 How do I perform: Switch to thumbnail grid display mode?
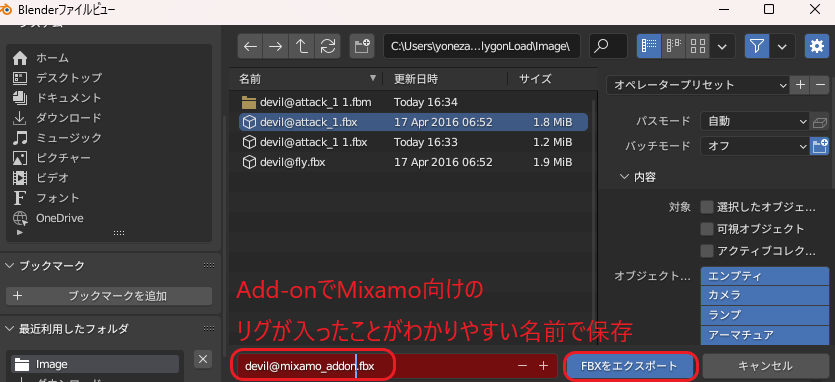click(698, 46)
